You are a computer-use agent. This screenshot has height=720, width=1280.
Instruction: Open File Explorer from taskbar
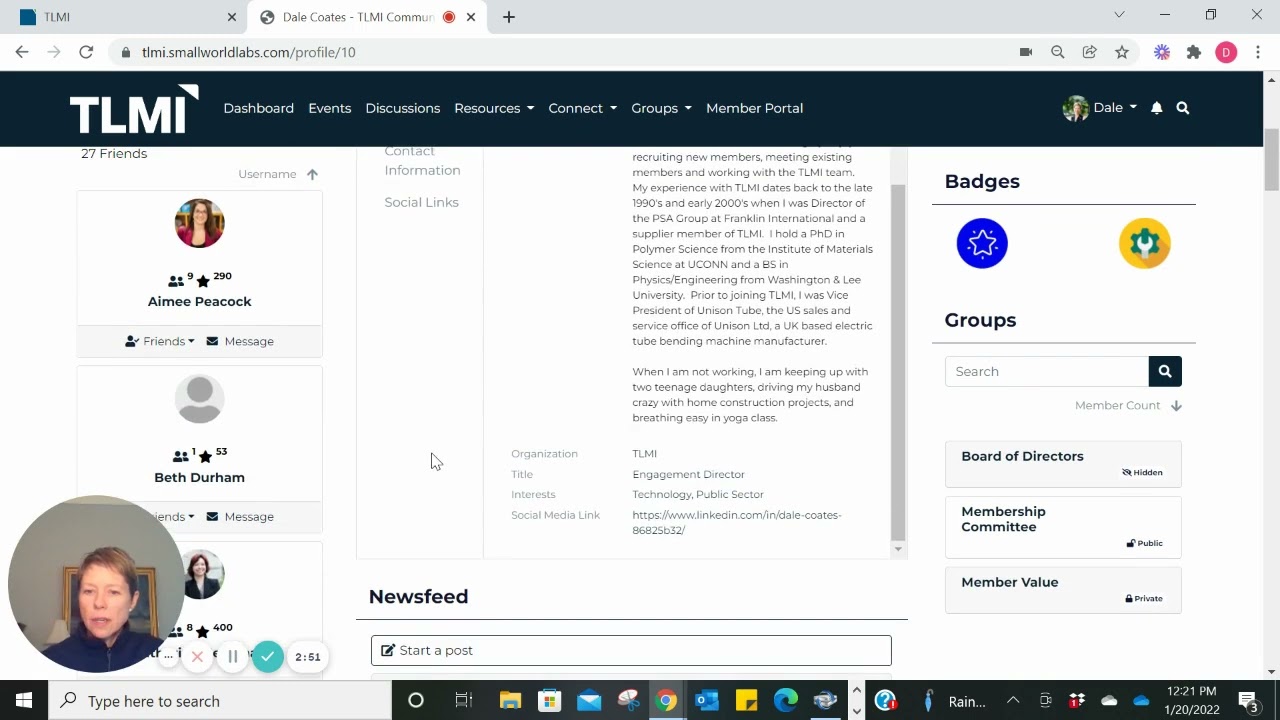(x=510, y=701)
